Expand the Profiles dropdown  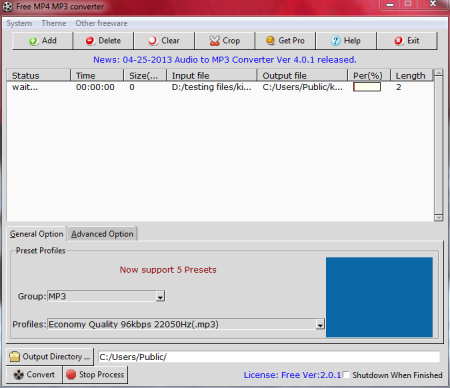pyautogui.click(x=320, y=324)
